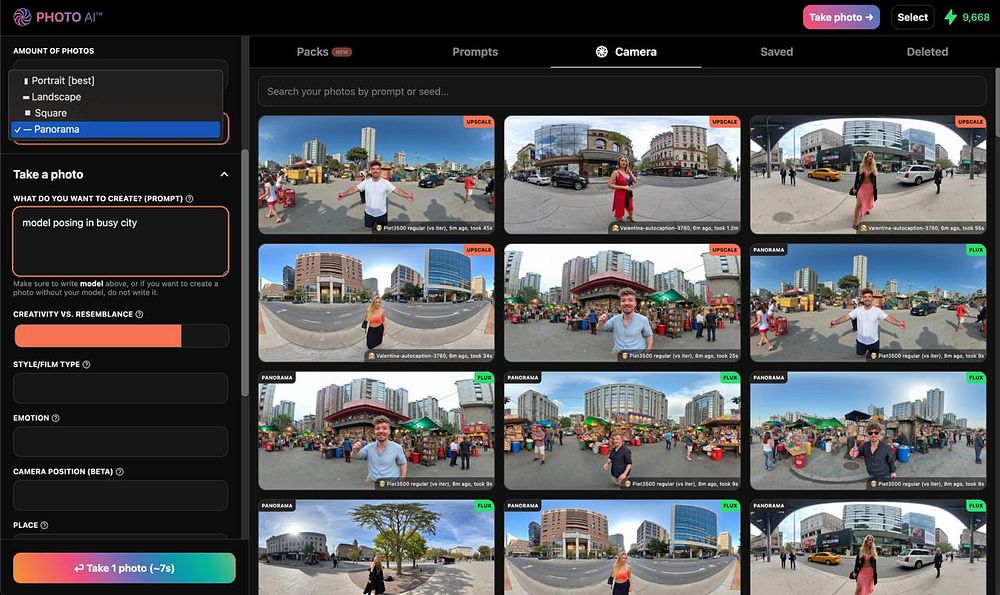
Task: Open the Emotion dropdown field
Action: click(121, 441)
